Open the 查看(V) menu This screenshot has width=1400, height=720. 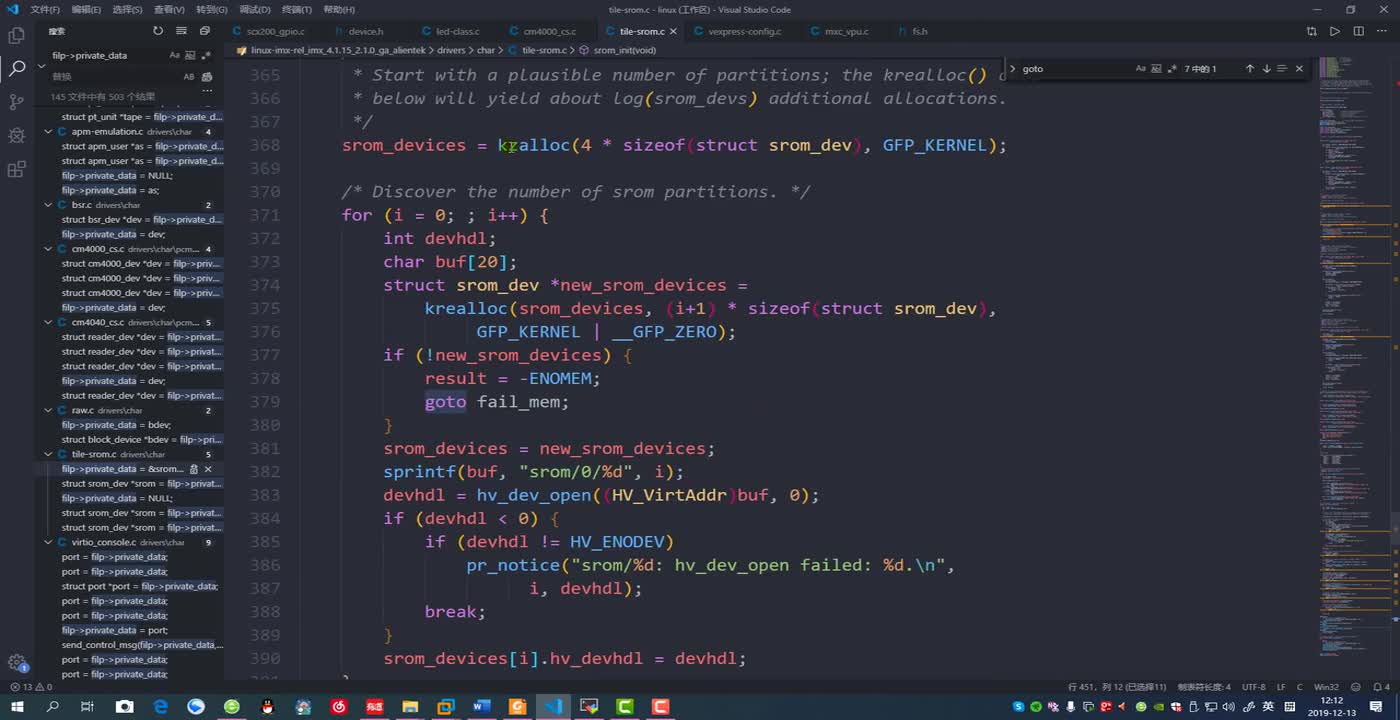tap(170, 9)
